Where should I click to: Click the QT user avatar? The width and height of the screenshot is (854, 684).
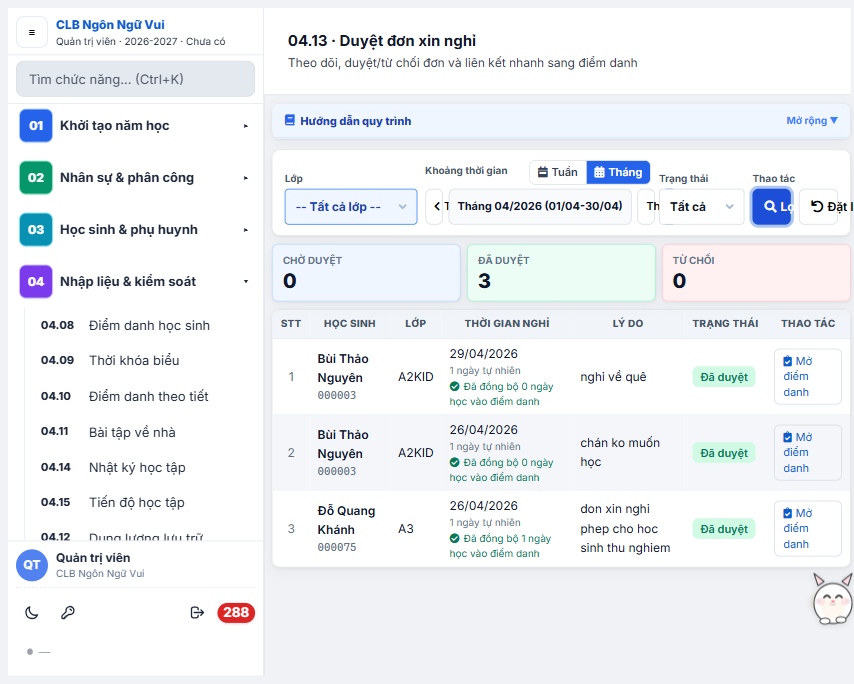pos(32,565)
